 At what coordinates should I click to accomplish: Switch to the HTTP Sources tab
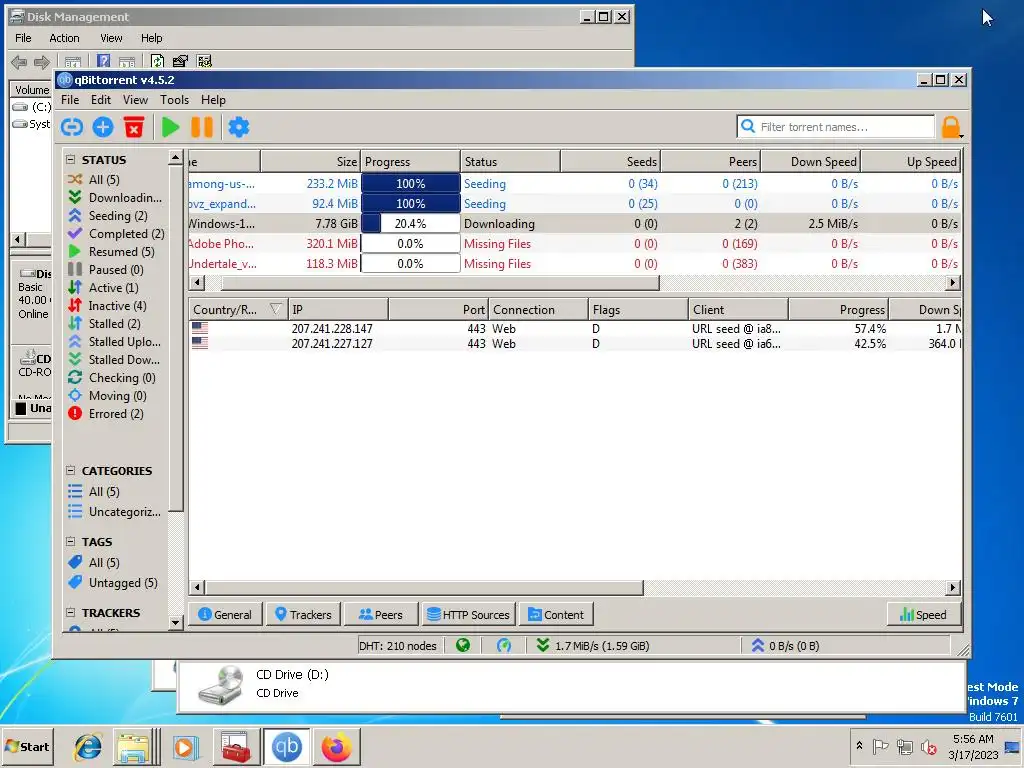click(468, 615)
